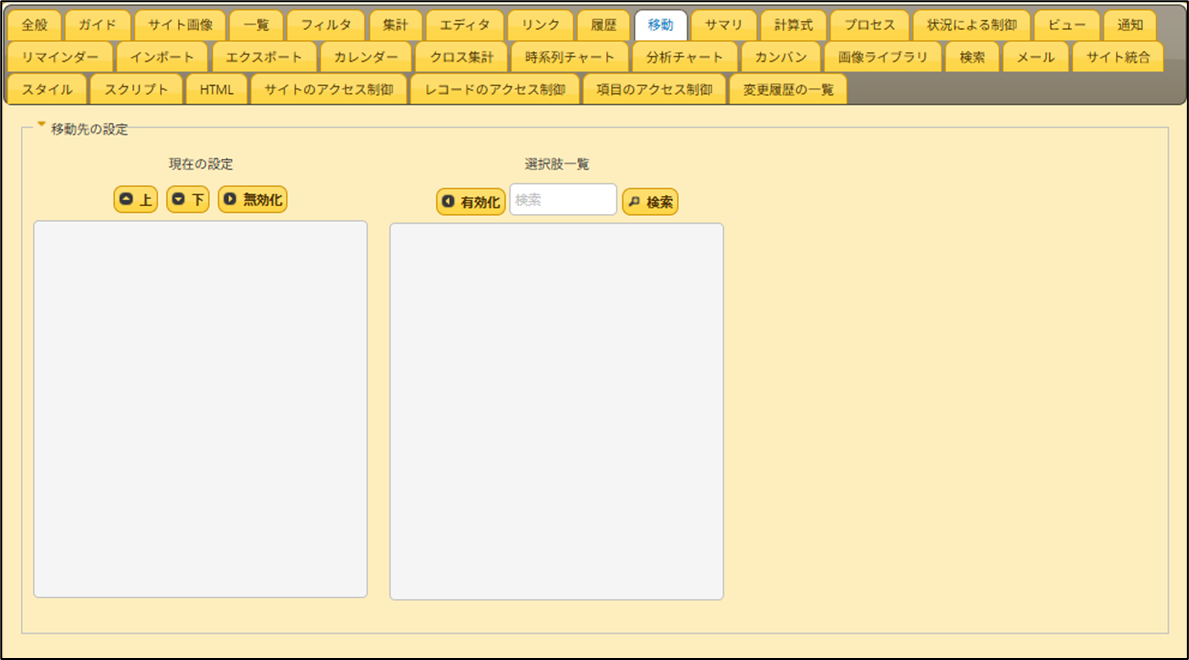Click the 有効化 (enable) button

470,202
